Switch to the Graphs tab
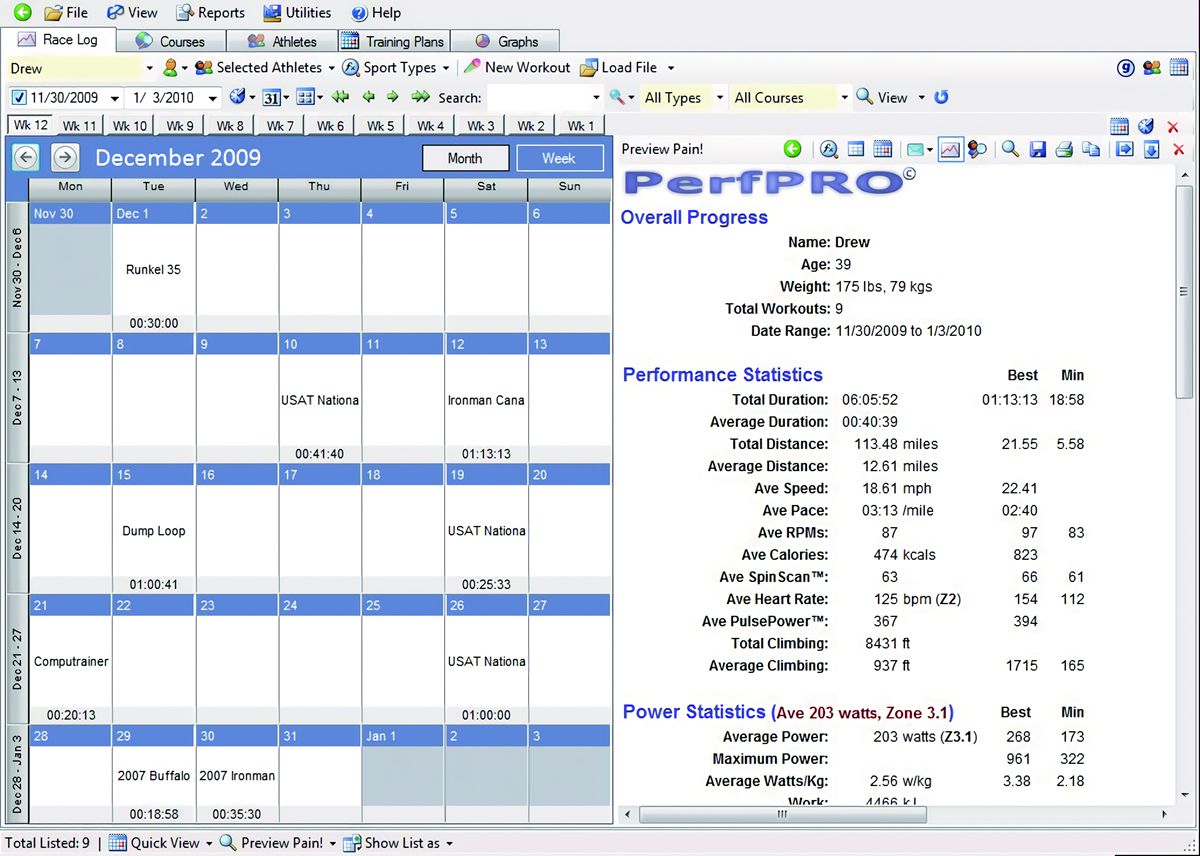This screenshot has height=856, width=1200. pos(506,41)
